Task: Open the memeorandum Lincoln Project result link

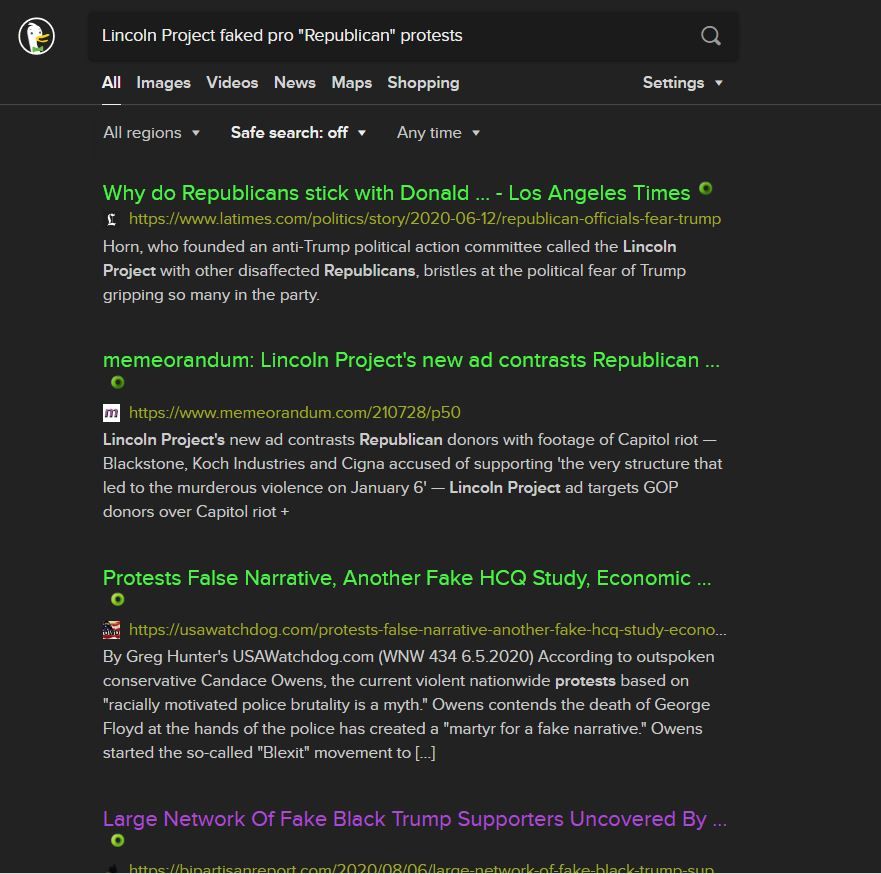Action: 410,360
